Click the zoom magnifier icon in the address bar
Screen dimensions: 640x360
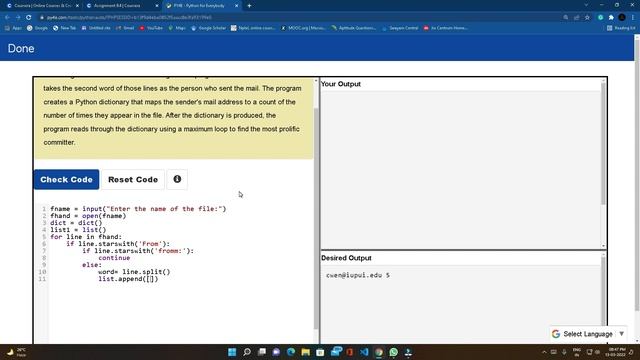566,18
